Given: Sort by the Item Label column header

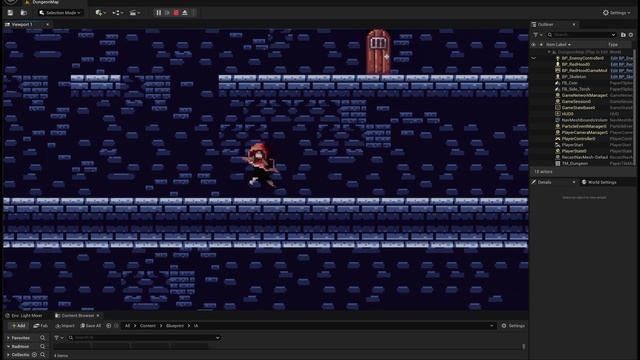Looking at the screenshot, I should point(558,44).
